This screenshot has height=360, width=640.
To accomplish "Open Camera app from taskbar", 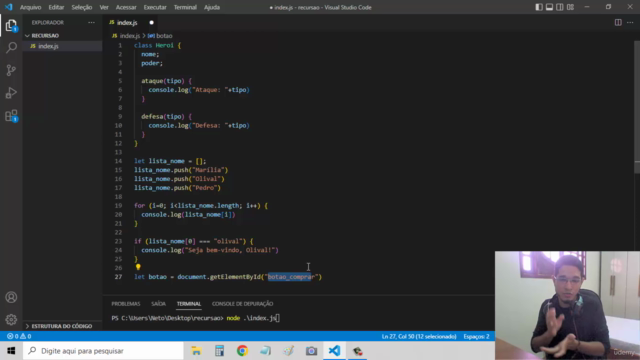I will click(311, 351).
